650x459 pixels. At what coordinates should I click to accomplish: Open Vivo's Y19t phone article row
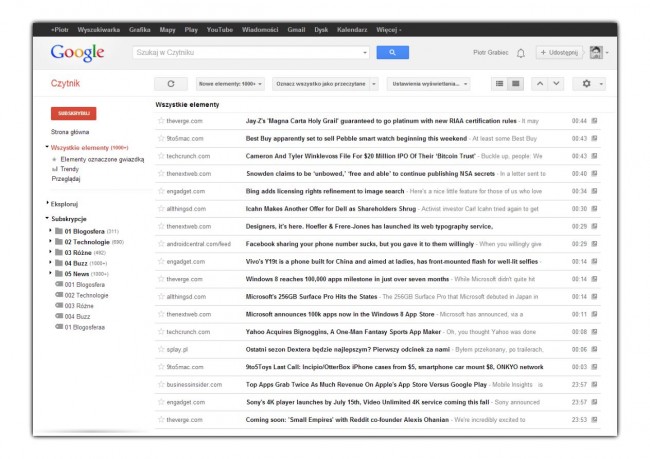point(378,262)
